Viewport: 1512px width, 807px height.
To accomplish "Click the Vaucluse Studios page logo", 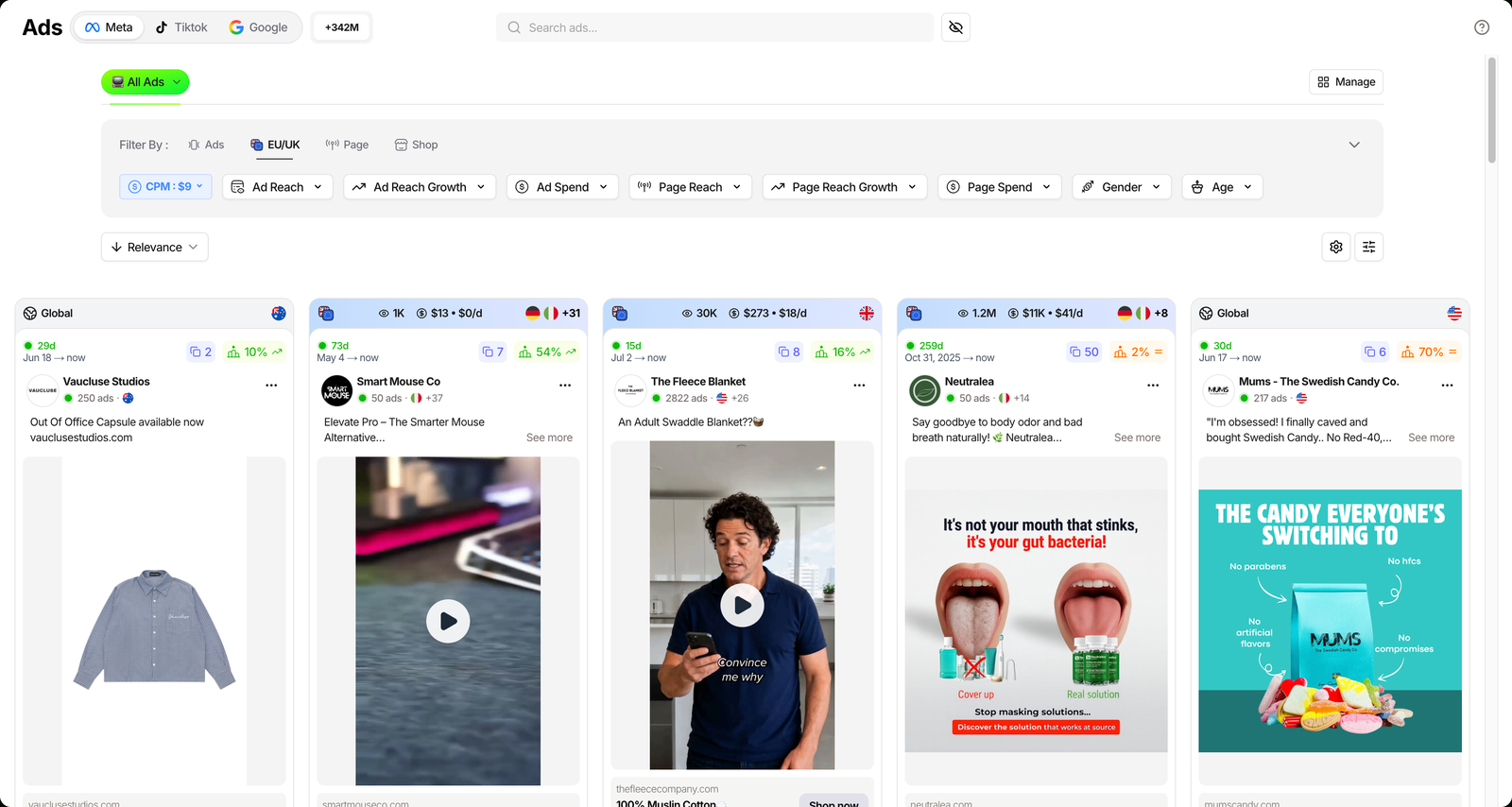I will (x=43, y=390).
